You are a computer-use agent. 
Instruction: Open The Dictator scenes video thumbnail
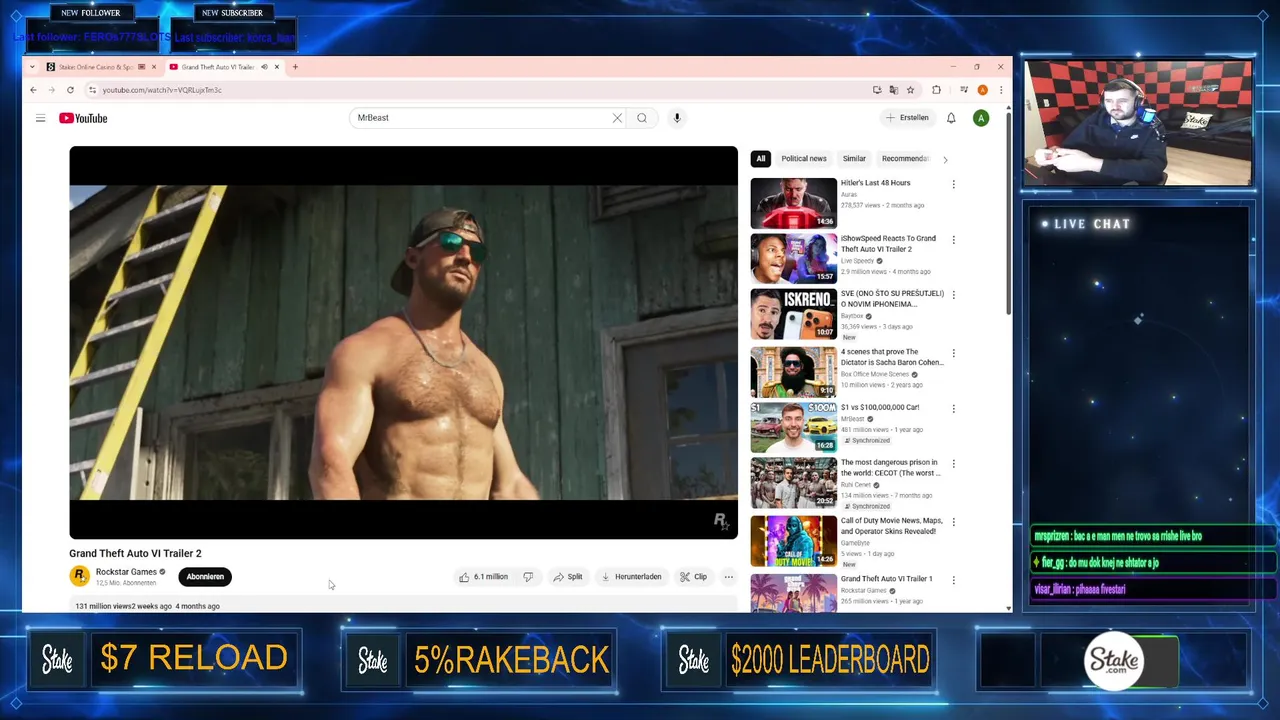coord(794,372)
